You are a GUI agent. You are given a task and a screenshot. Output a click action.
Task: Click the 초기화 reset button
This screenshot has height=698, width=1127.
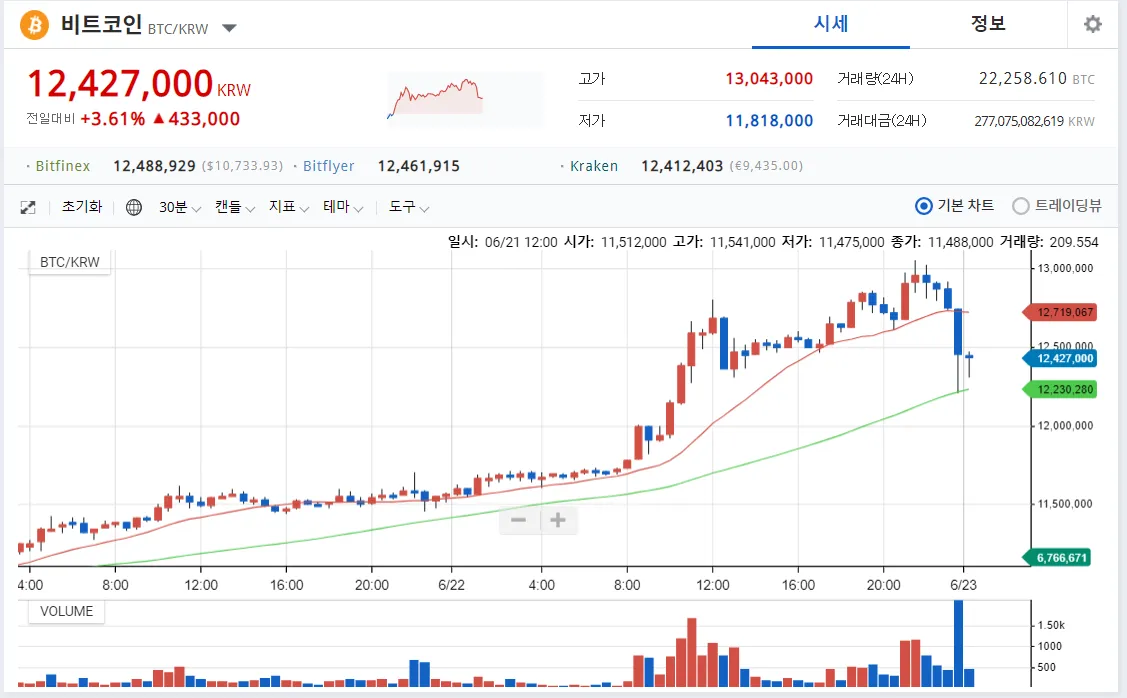click(x=82, y=207)
